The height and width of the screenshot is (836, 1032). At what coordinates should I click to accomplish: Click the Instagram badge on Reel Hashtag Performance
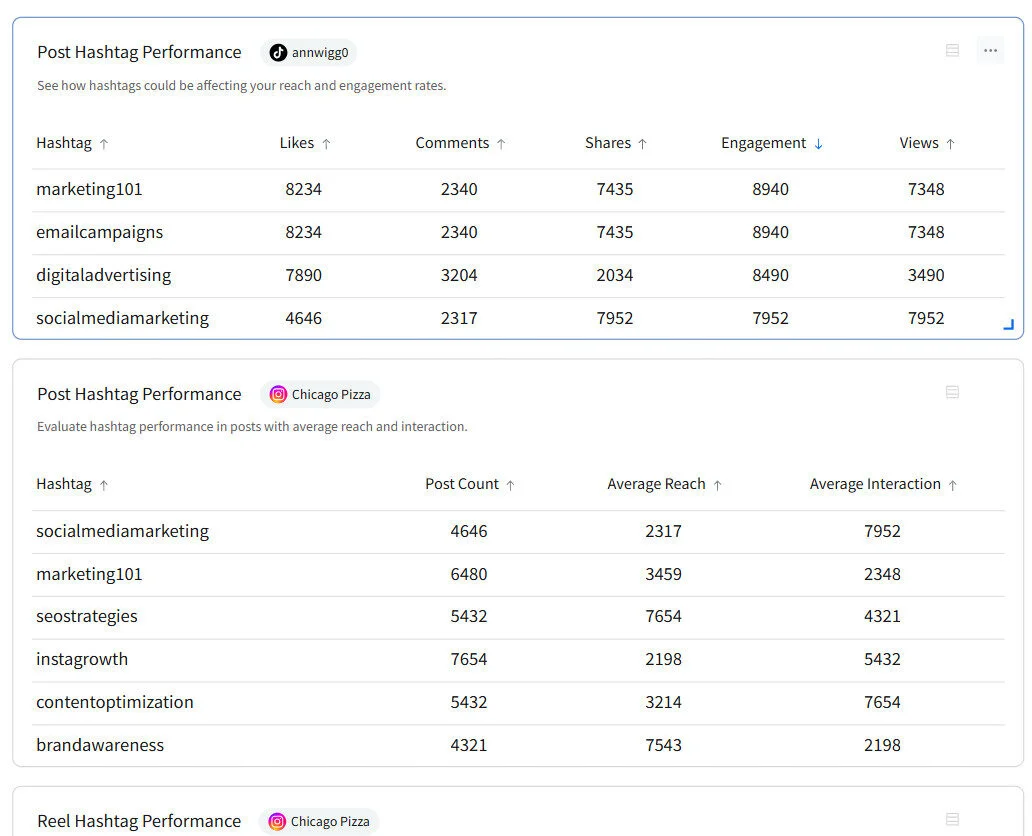pos(277,821)
